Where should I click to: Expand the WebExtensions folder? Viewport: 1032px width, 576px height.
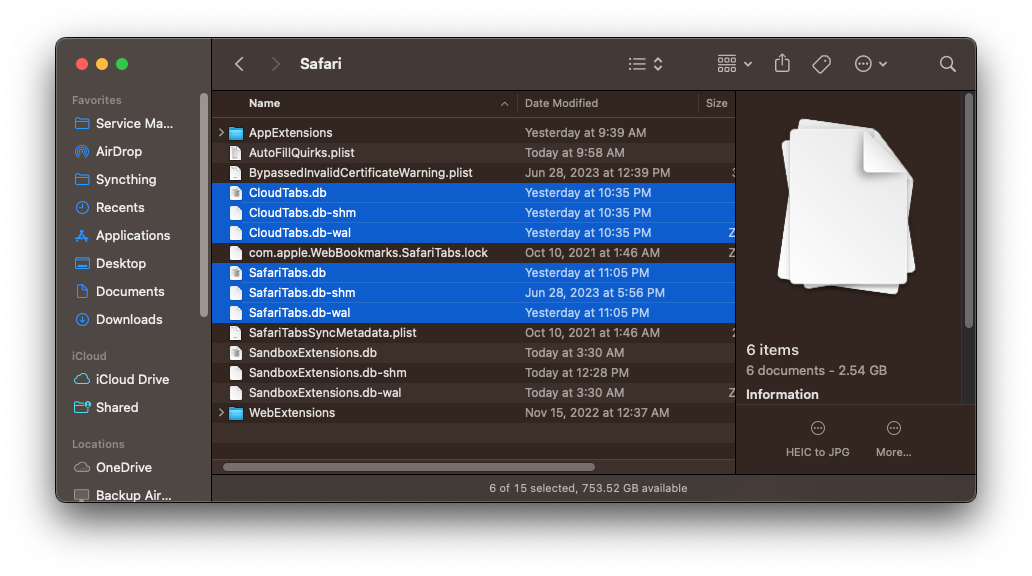[221, 413]
